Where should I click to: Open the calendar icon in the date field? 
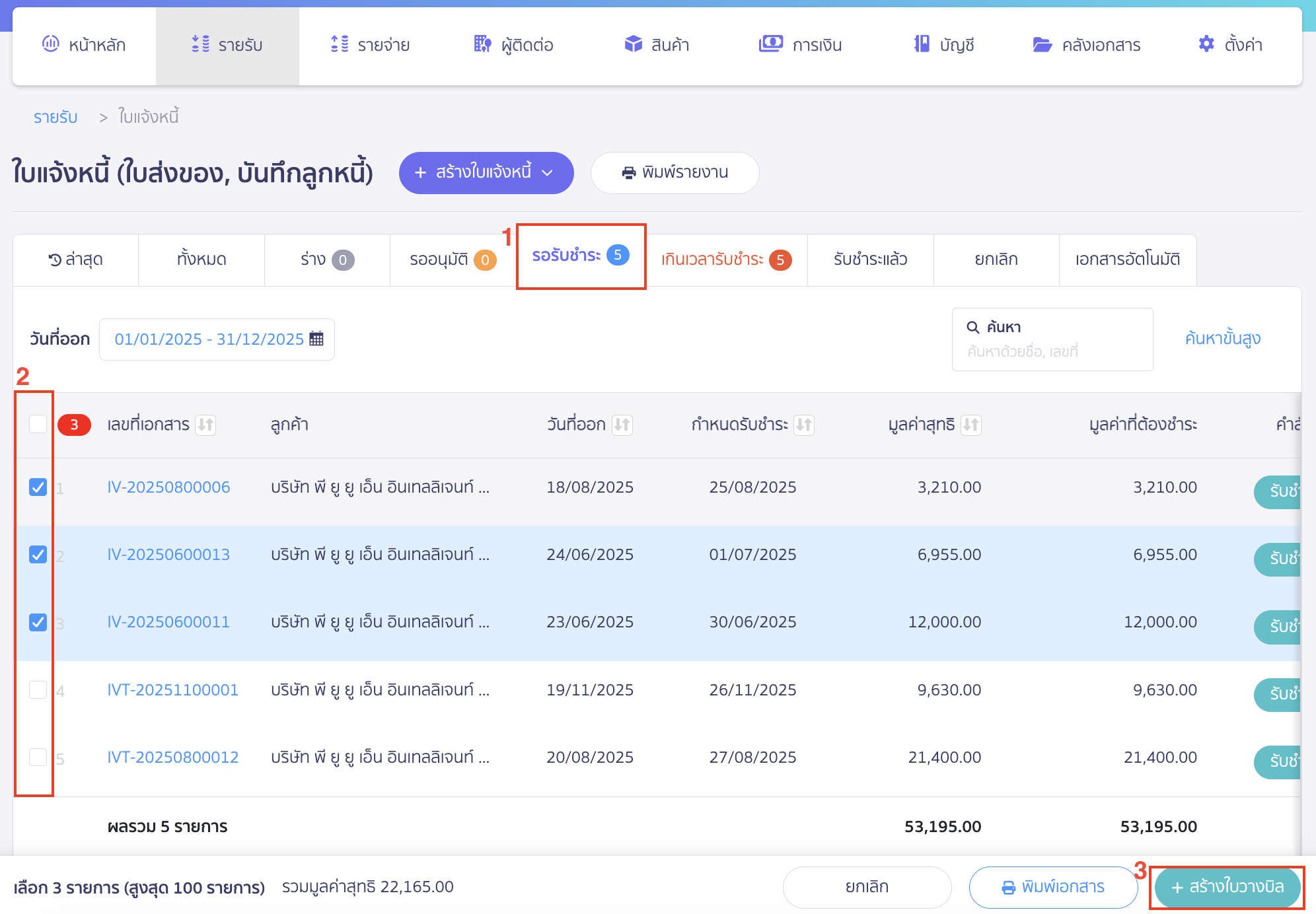click(318, 339)
